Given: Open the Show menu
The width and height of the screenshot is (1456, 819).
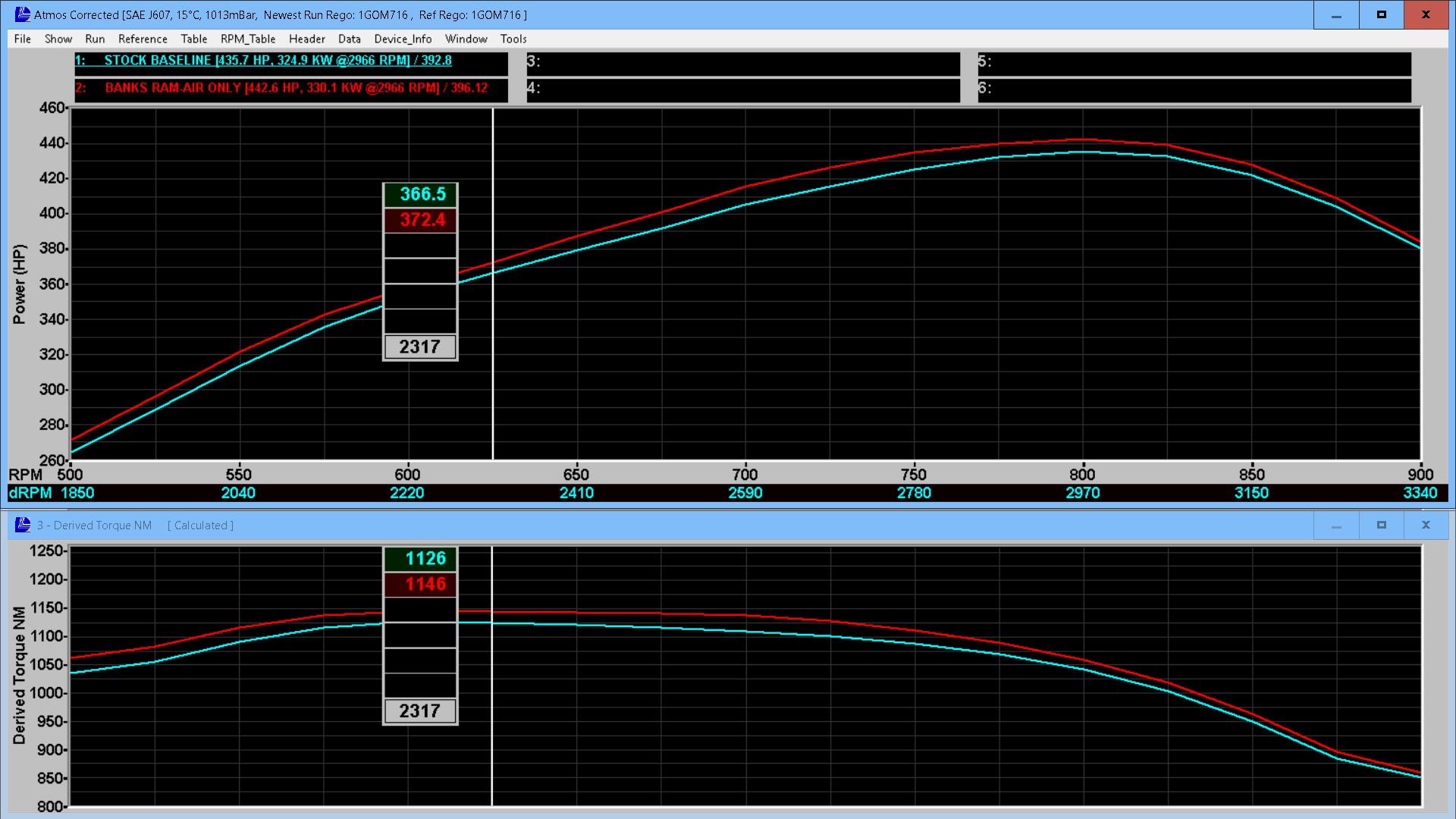Looking at the screenshot, I should (x=58, y=39).
